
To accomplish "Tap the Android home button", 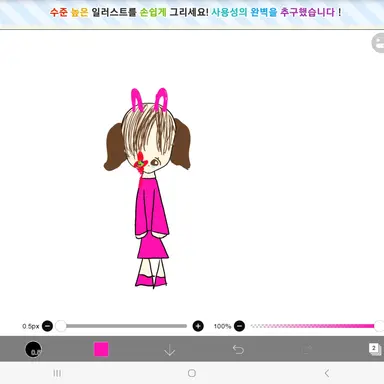I will [192, 373].
